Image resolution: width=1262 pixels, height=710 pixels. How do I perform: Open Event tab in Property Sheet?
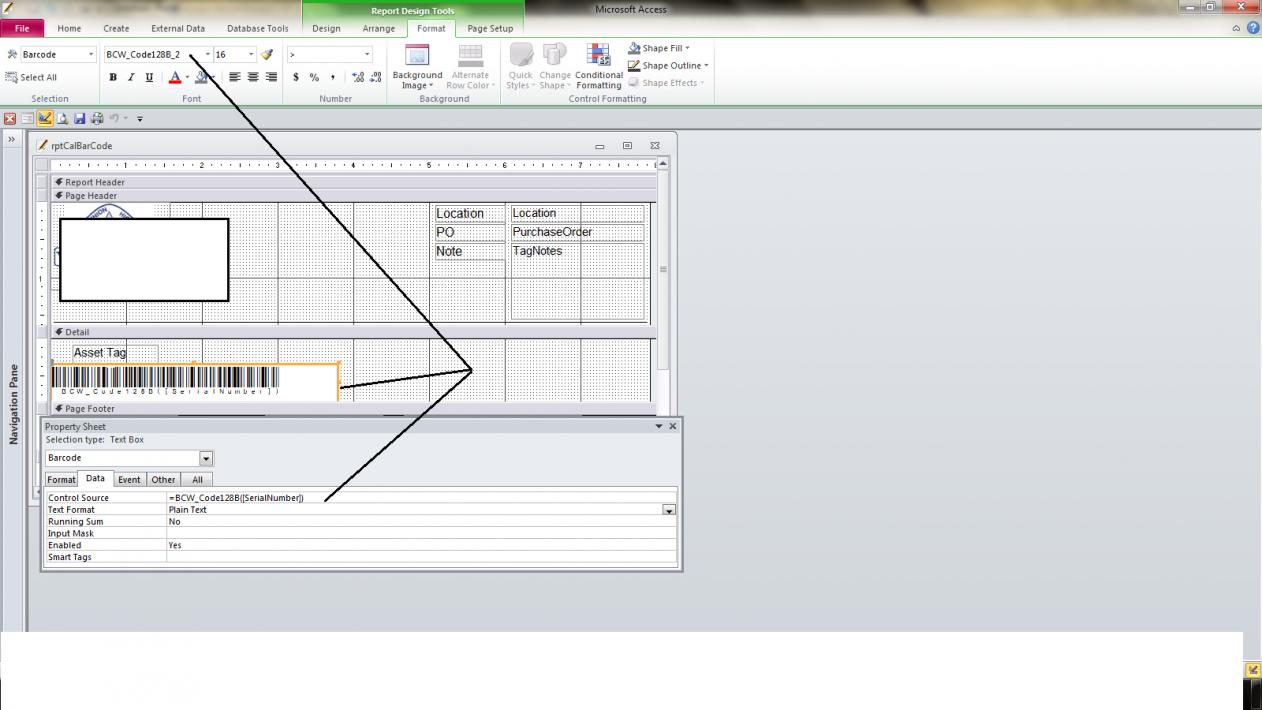click(129, 479)
